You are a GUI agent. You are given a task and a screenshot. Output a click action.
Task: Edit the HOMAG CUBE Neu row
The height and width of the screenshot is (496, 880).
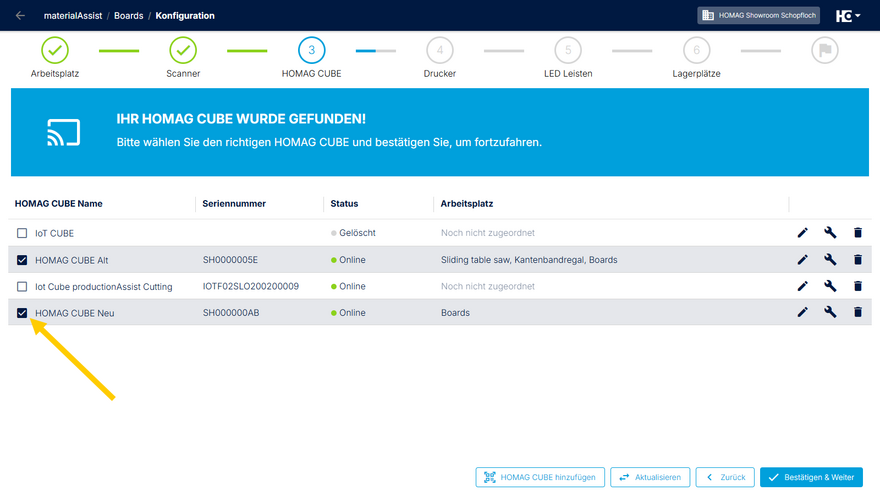click(803, 312)
